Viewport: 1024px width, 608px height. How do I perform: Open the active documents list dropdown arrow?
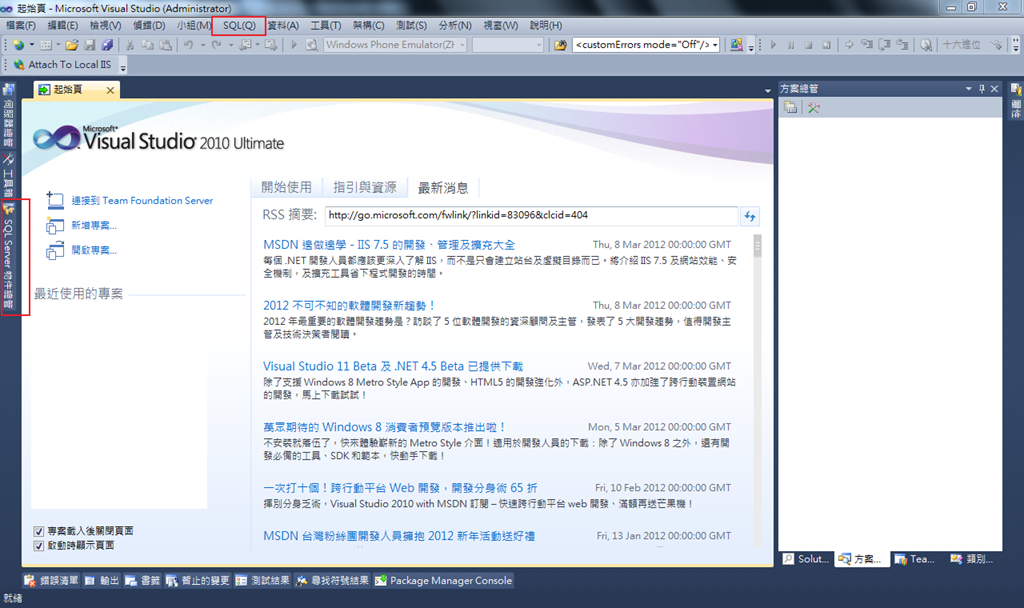767,90
